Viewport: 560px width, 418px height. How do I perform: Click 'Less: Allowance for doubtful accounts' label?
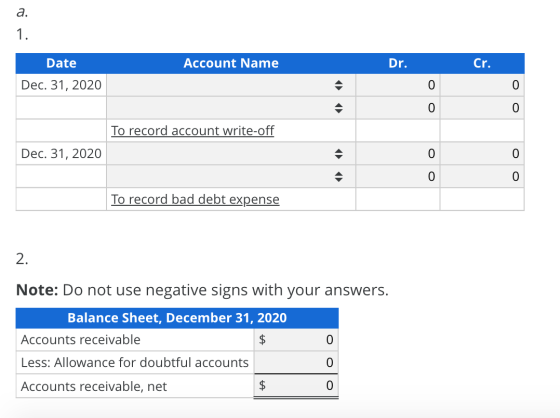click(x=135, y=363)
